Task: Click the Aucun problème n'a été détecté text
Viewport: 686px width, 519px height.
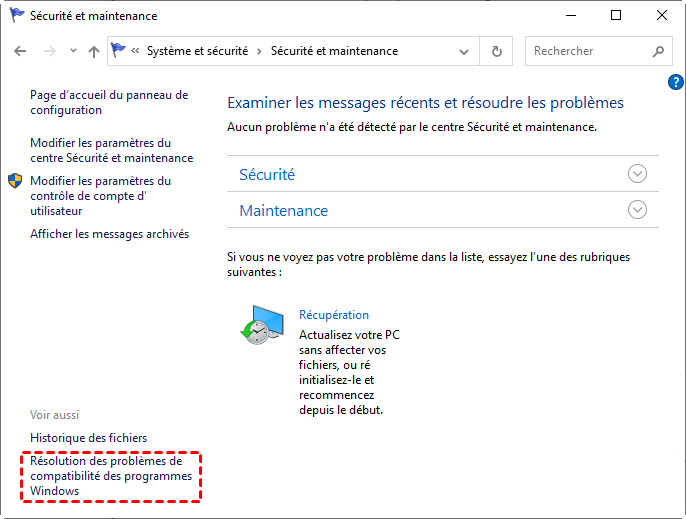Action: click(412, 127)
